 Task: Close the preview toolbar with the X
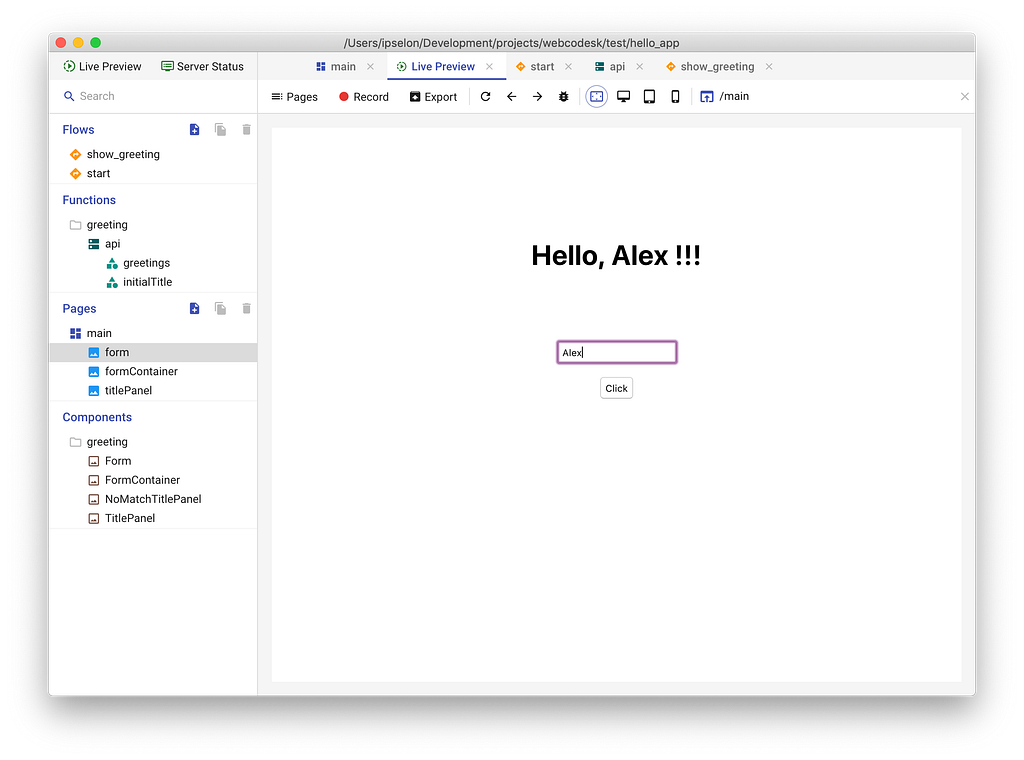click(965, 97)
